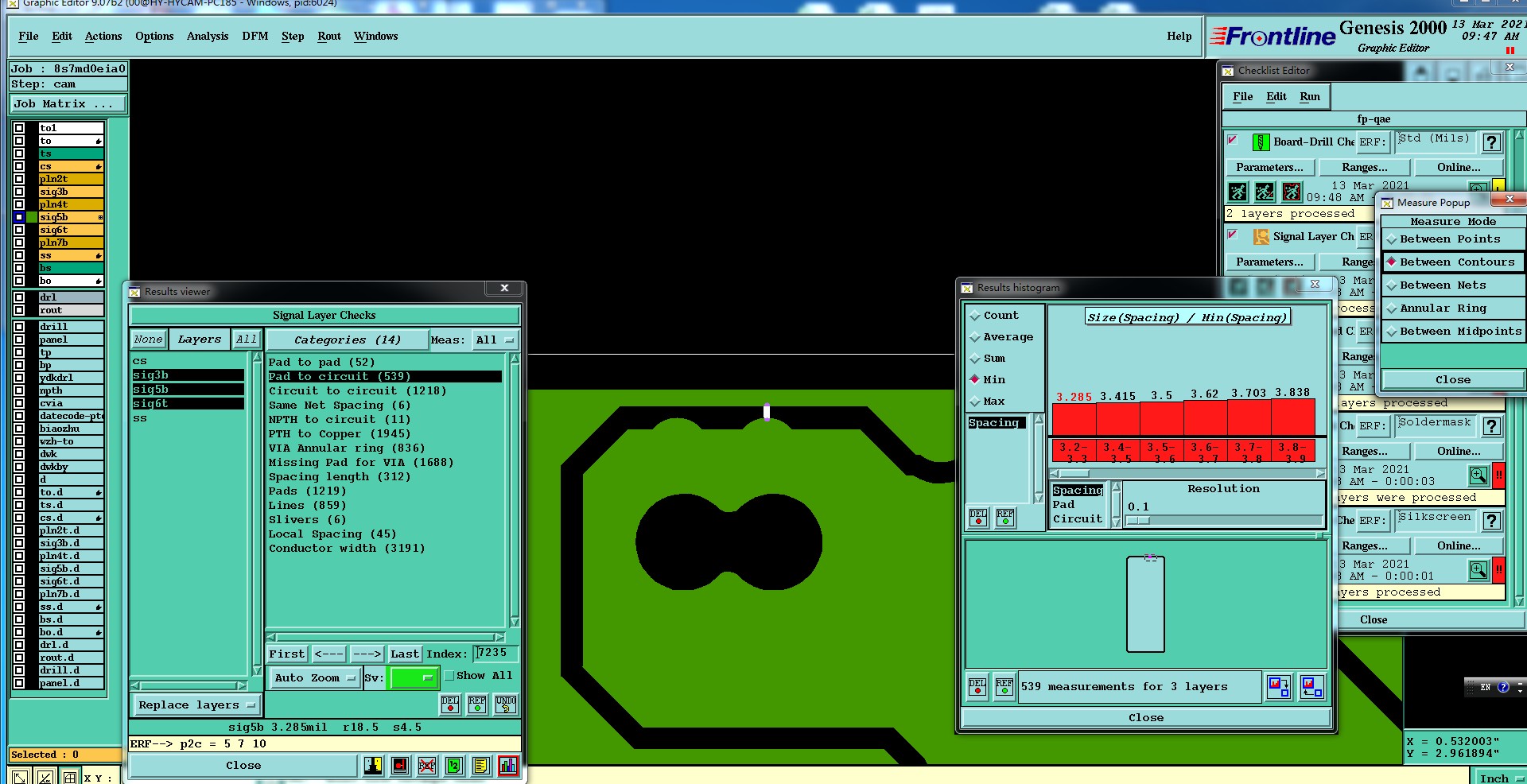Screen dimensions: 1527x784
Task: Select 'Circuit to circuit (1218)' category
Action: [357, 391]
